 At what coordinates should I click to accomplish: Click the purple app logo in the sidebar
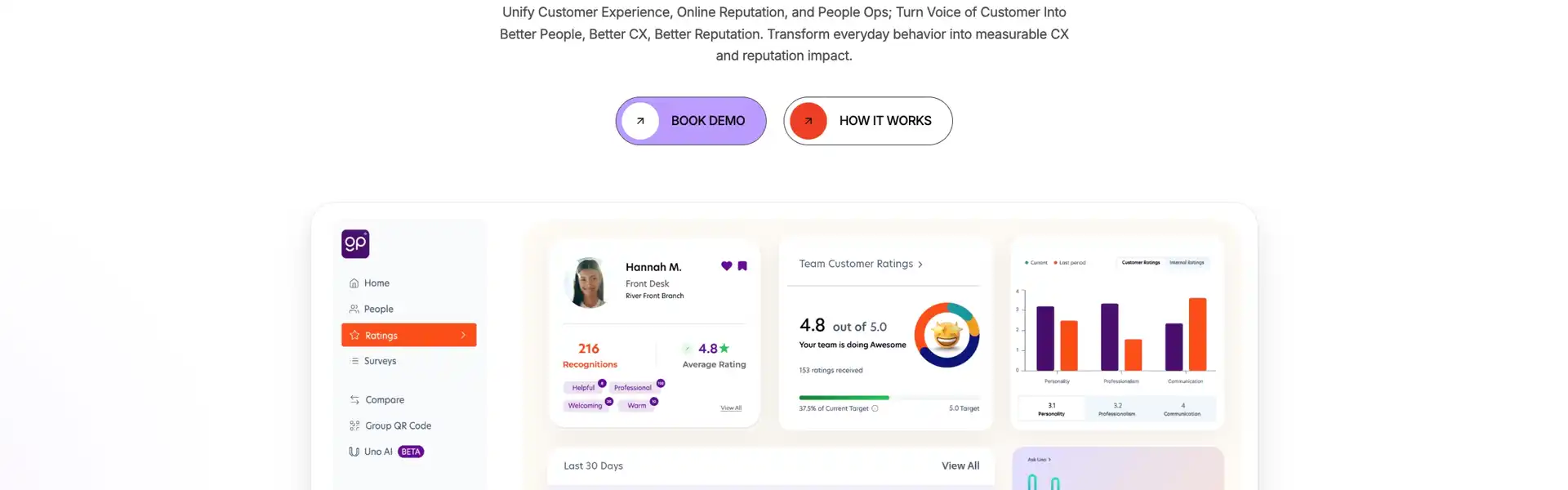coord(355,243)
